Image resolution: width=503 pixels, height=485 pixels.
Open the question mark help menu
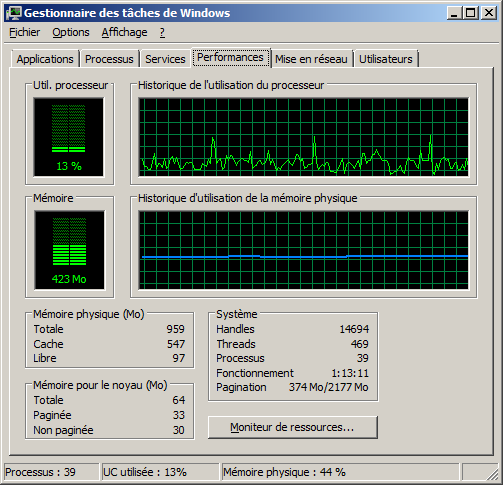click(x=162, y=32)
